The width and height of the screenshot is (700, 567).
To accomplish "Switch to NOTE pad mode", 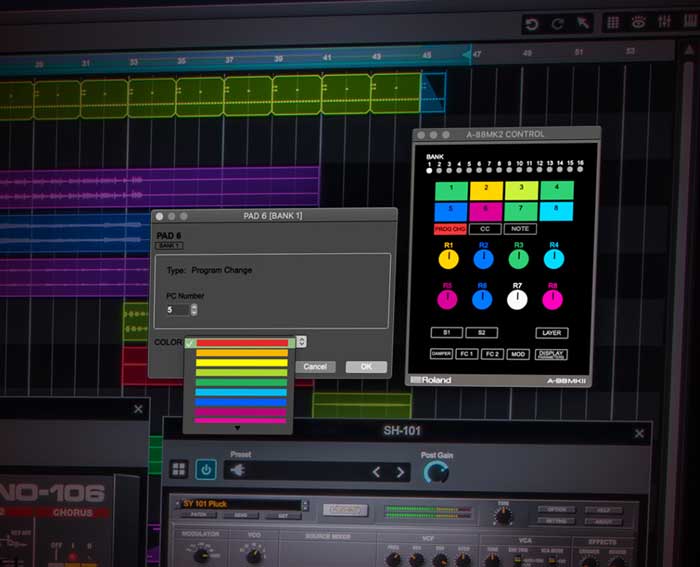I will 520,229.
